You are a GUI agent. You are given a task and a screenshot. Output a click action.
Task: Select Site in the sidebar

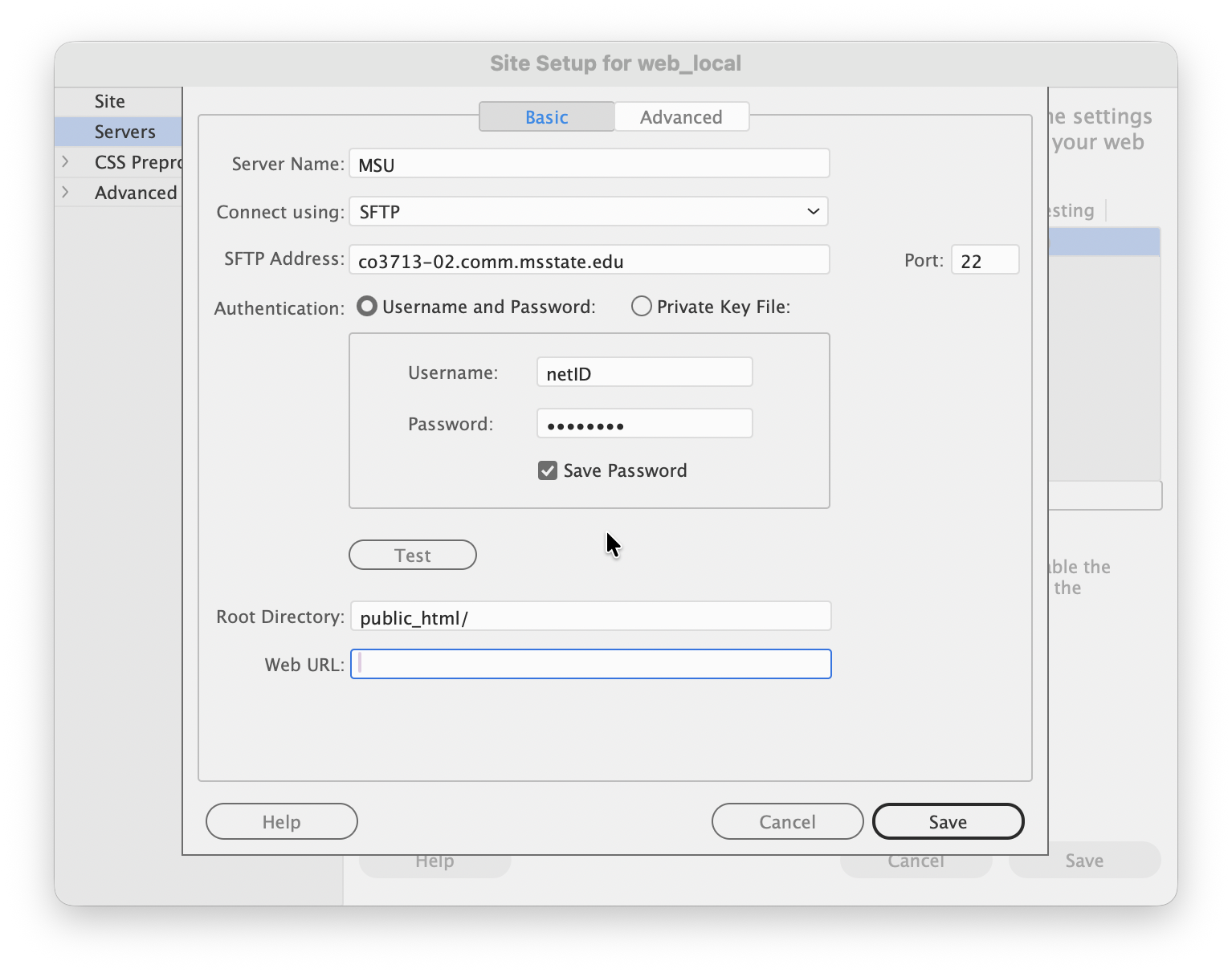pyautogui.click(x=110, y=101)
